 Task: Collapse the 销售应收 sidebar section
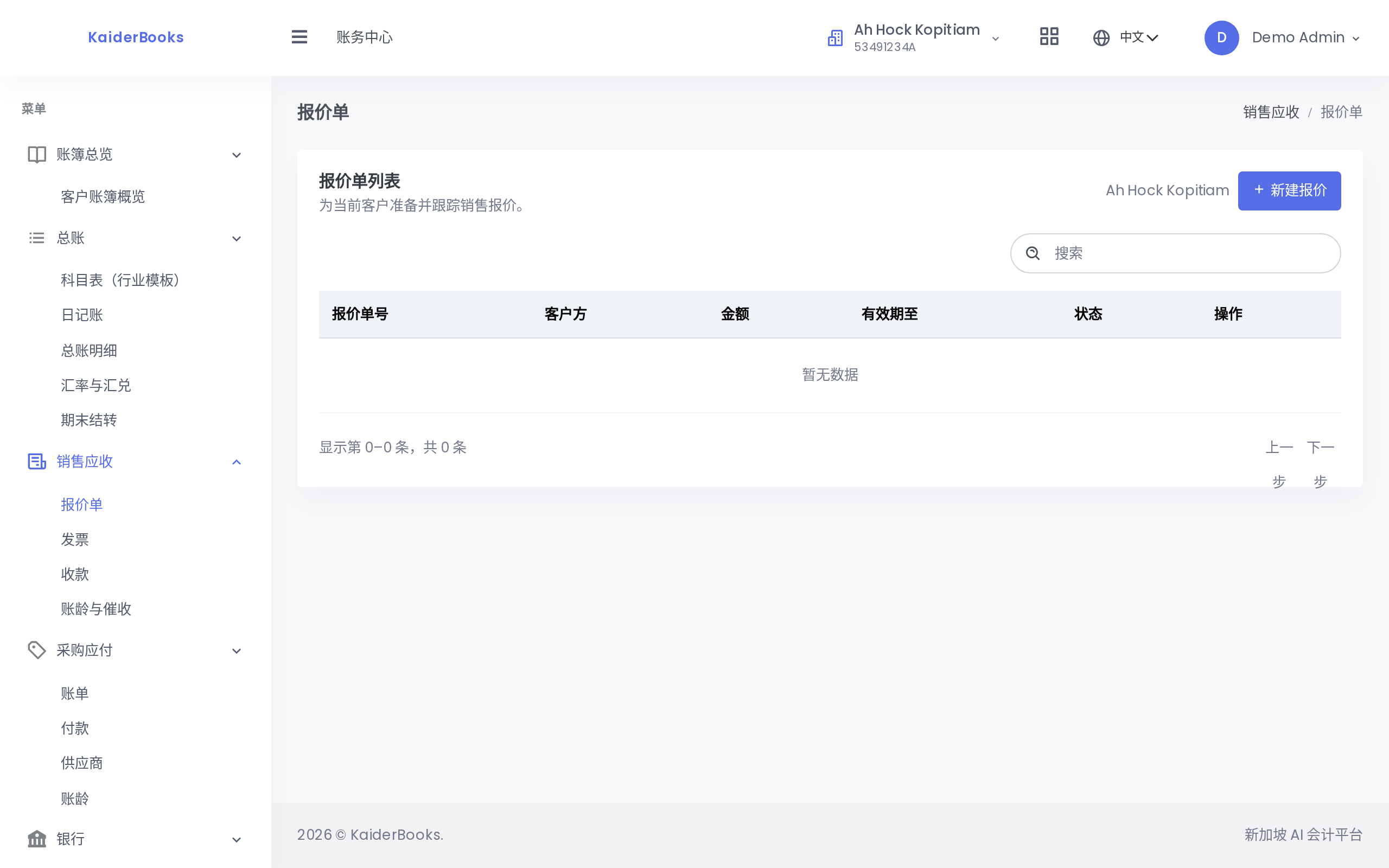coord(237,462)
